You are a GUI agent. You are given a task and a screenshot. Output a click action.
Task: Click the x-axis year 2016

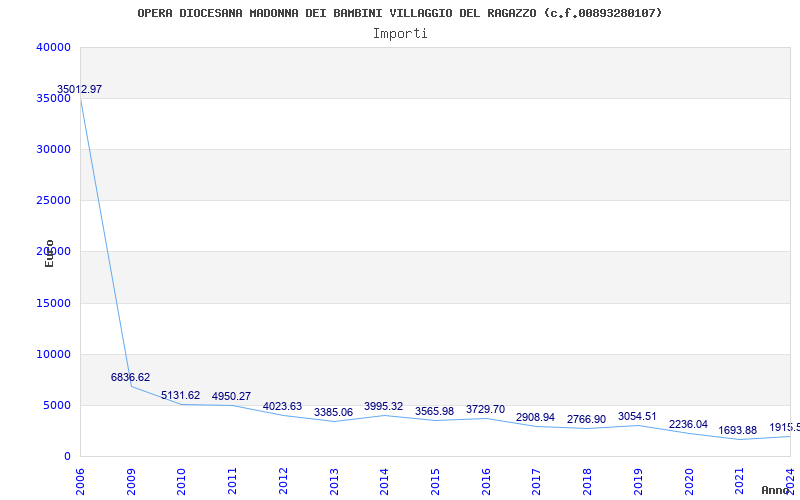coord(486,482)
